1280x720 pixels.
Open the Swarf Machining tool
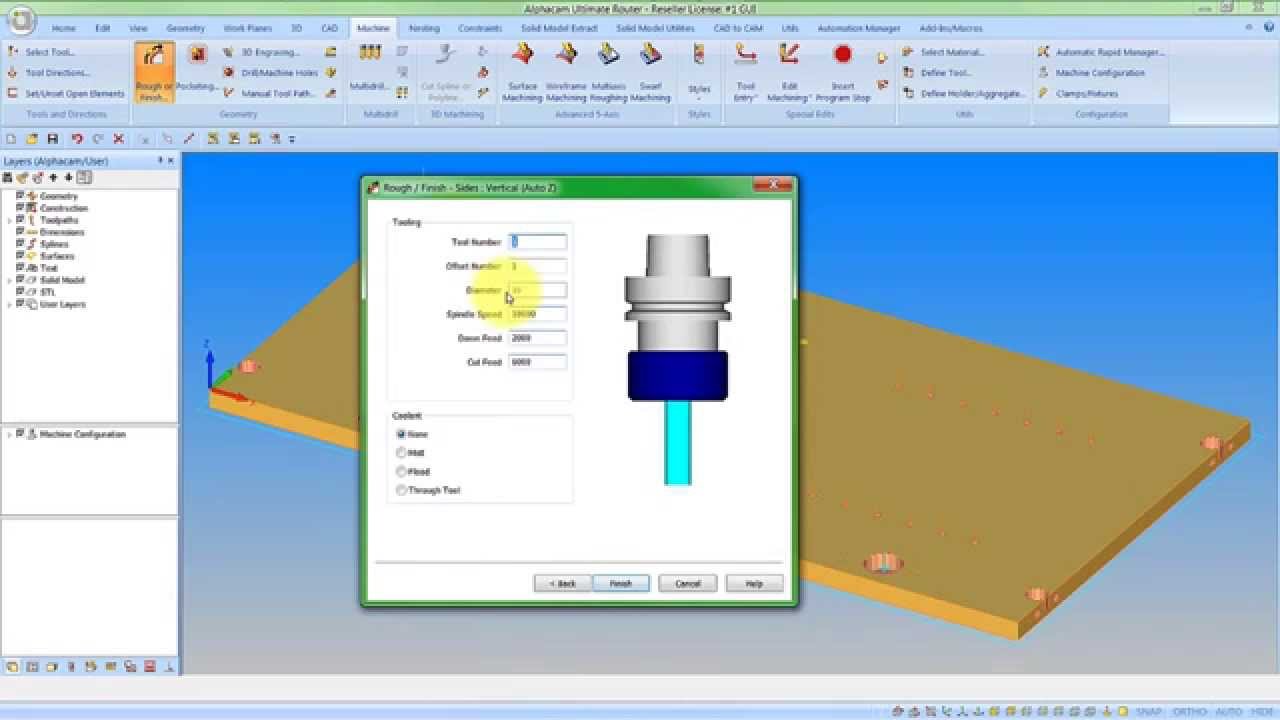[x=651, y=72]
